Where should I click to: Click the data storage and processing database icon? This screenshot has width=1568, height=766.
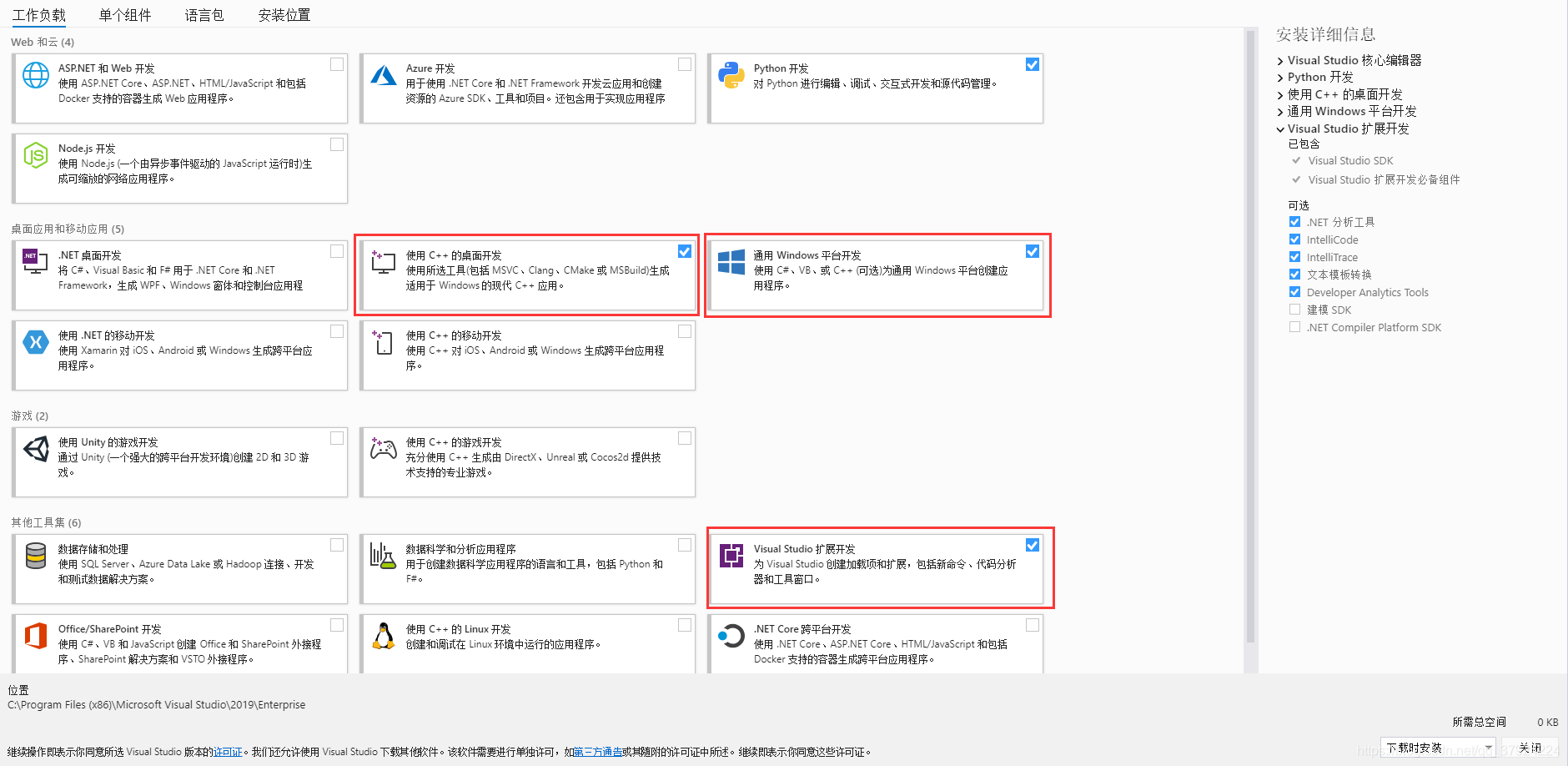[36, 556]
